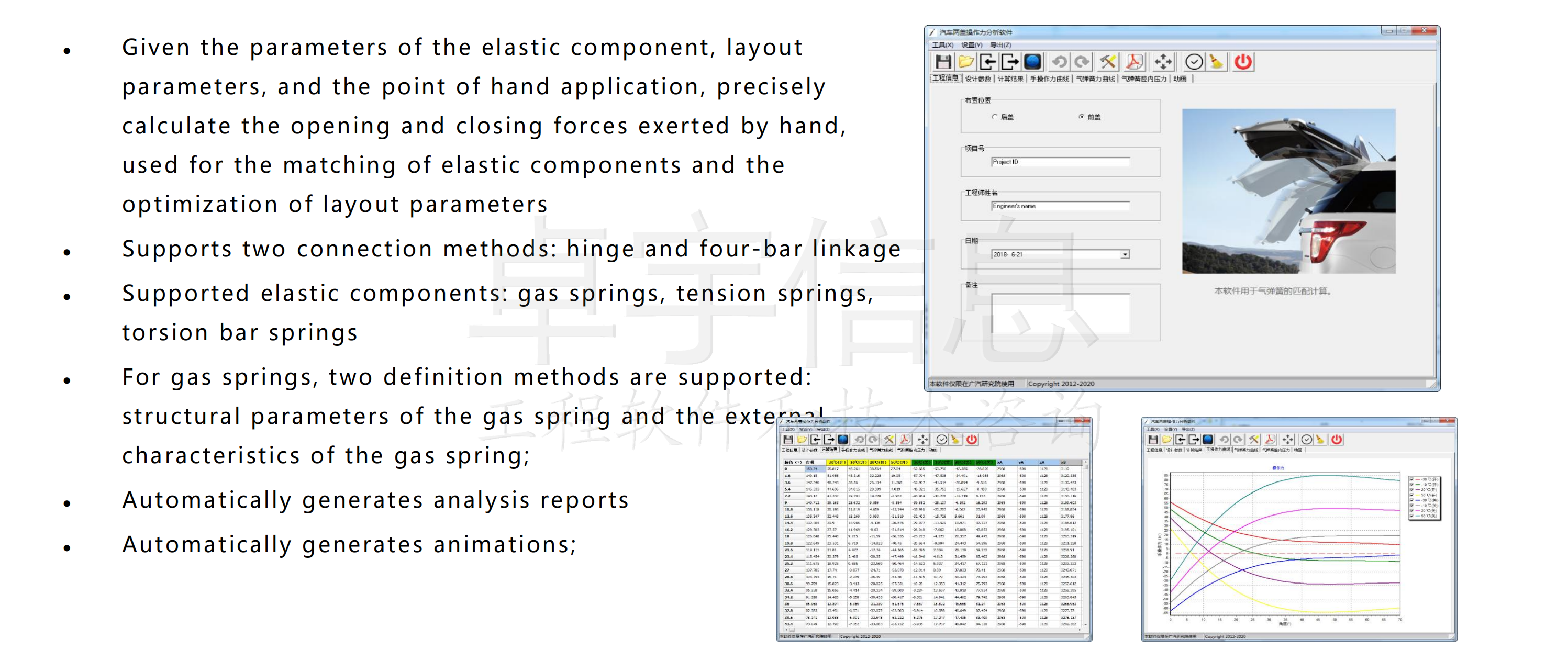Viewport: 1568px width, 661px height.
Task: Click the vertical scrollbar of the results table
Action: coord(1085,543)
